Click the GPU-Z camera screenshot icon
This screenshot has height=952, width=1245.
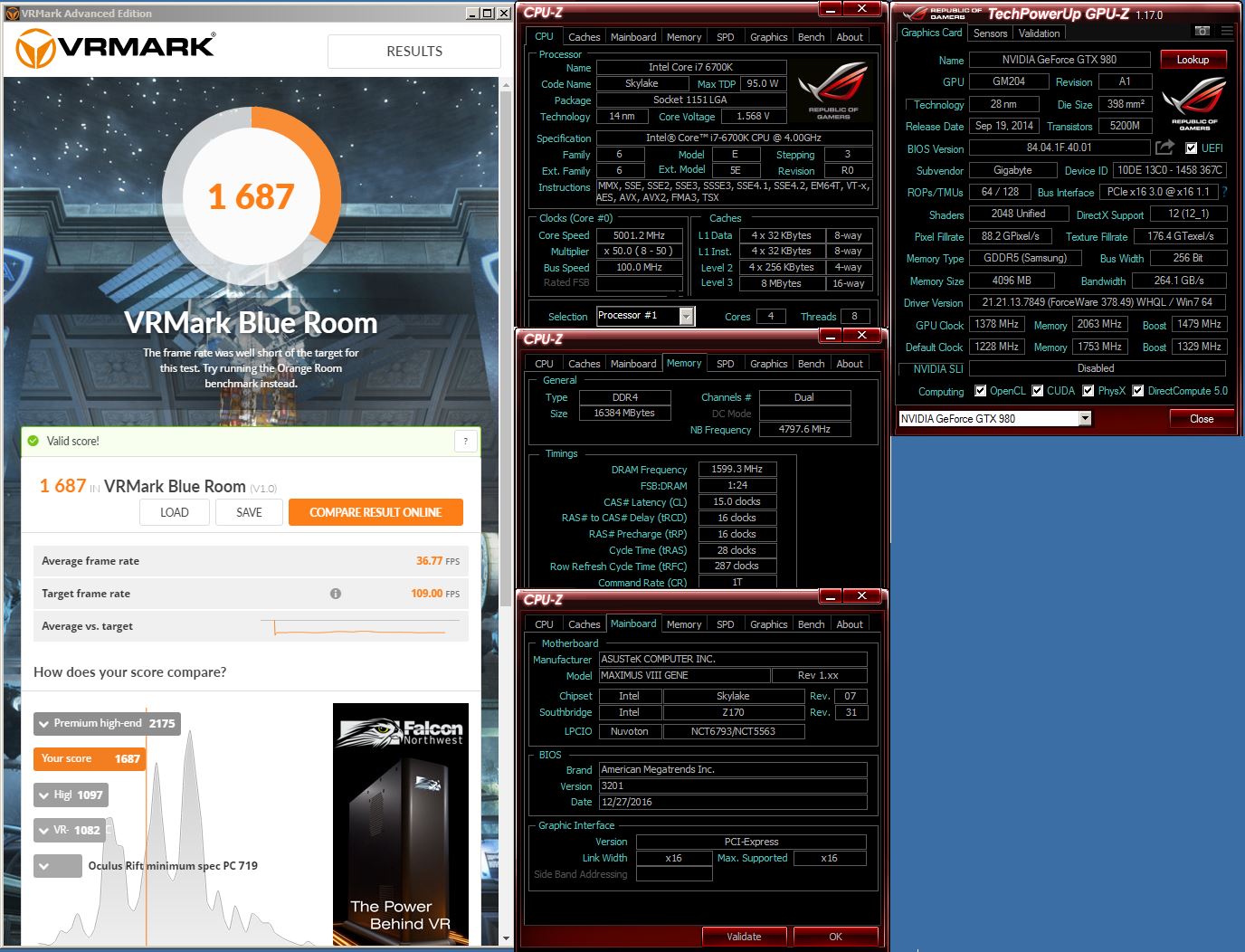click(x=1202, y=31)
